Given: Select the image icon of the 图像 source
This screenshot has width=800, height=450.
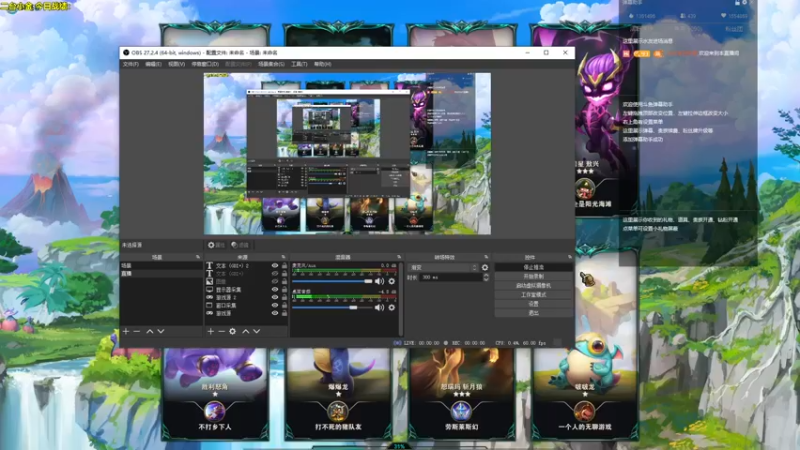Looking at the screenshot, I should (x=209, y=281).
